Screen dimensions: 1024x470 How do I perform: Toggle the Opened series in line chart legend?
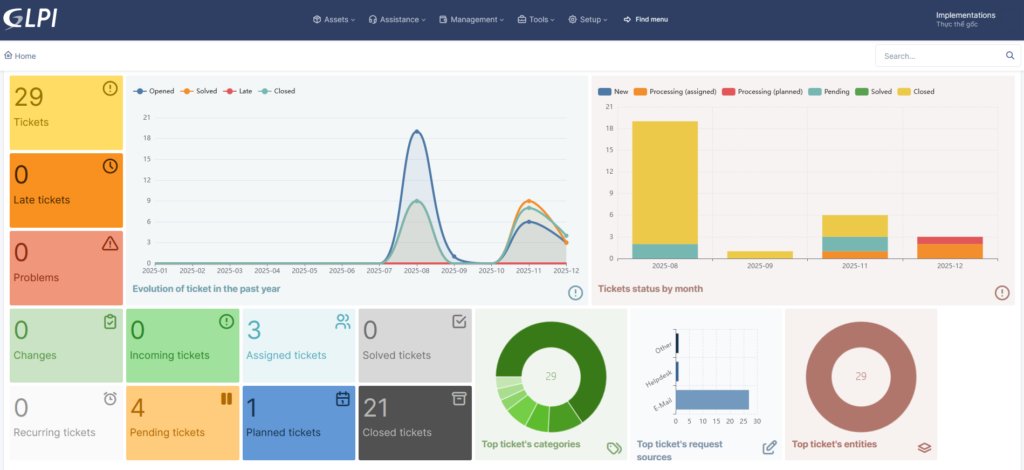pyautogui.click(x=153, y=91)
